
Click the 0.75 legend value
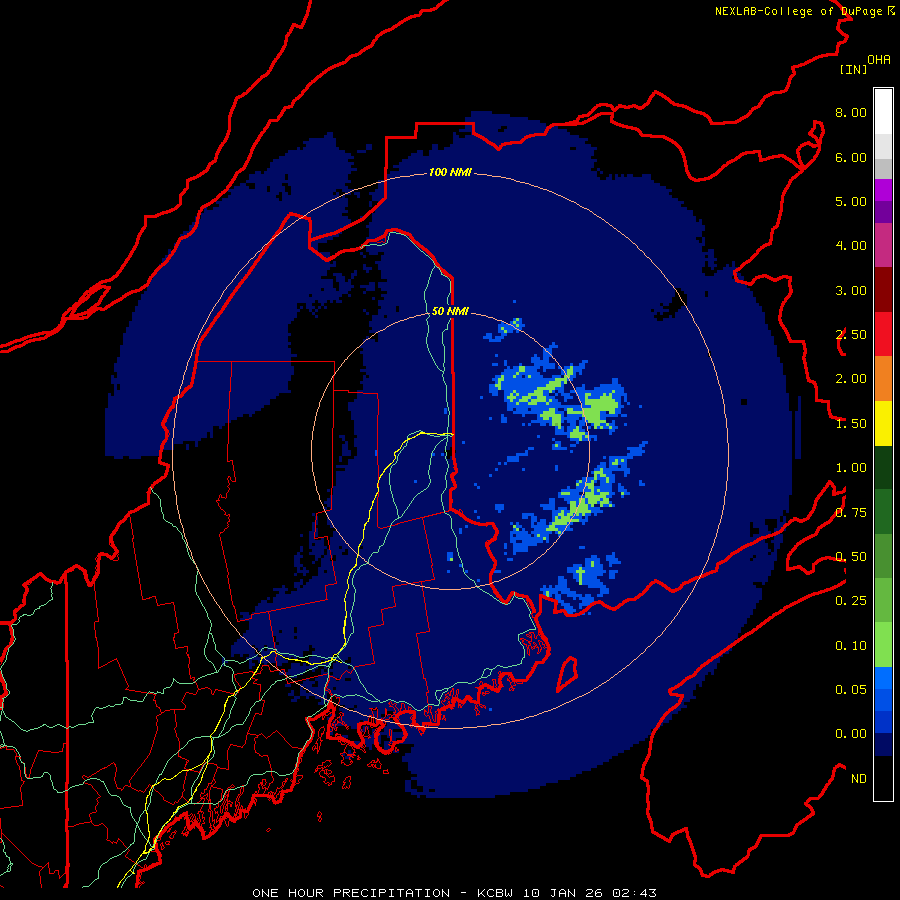point(851,513)
